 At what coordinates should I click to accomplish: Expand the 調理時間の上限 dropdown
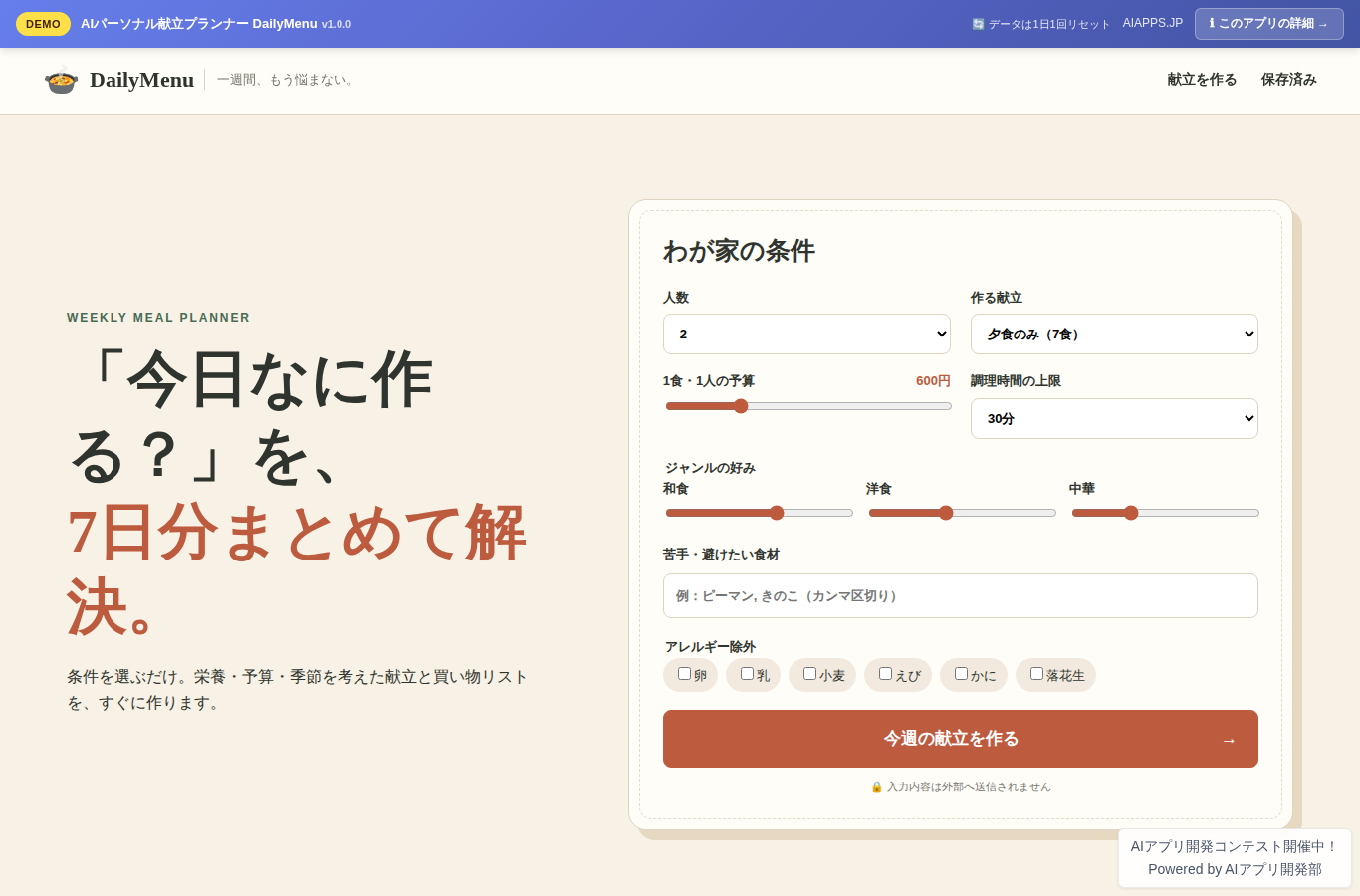(x=1114, y=419)
